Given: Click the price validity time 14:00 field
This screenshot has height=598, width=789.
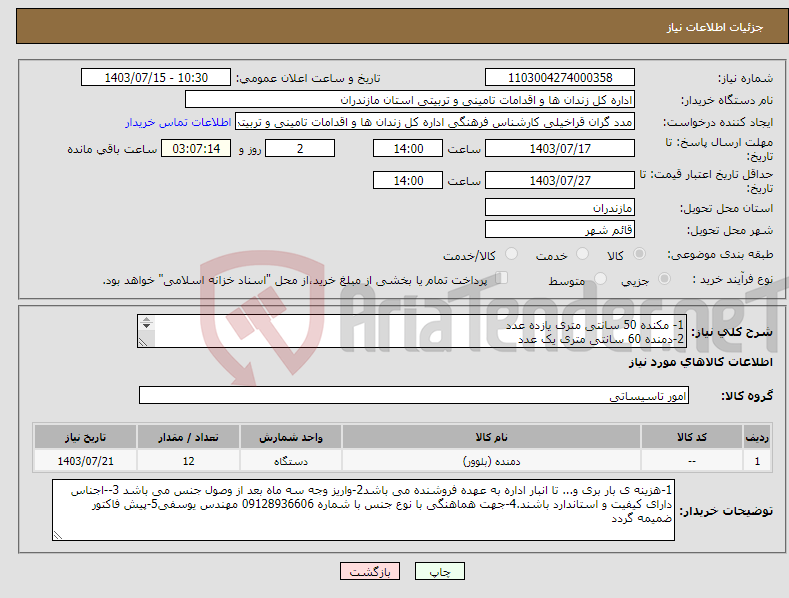Looking at the screenshot, I should coord(408,180).
